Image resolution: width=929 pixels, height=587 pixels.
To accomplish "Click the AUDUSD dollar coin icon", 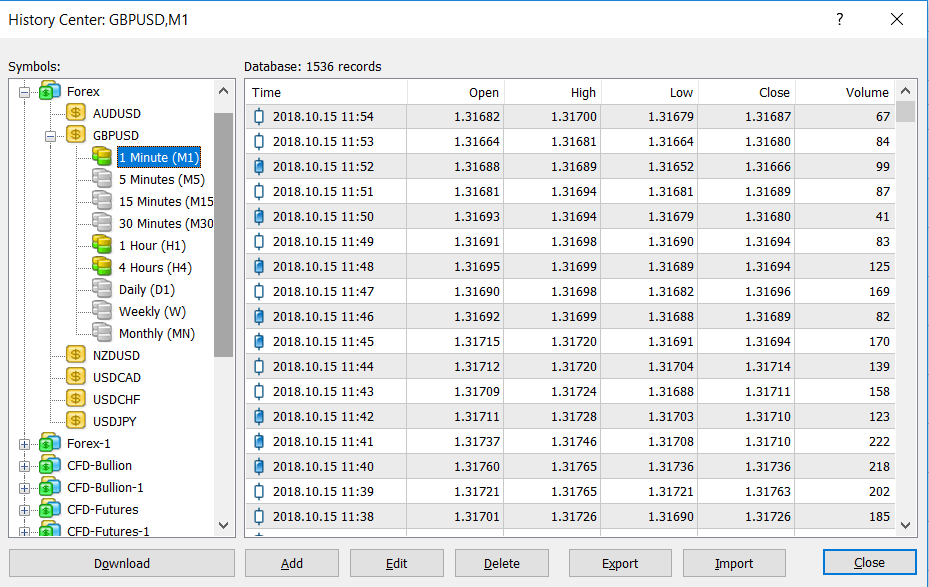I will coord(76,113).
